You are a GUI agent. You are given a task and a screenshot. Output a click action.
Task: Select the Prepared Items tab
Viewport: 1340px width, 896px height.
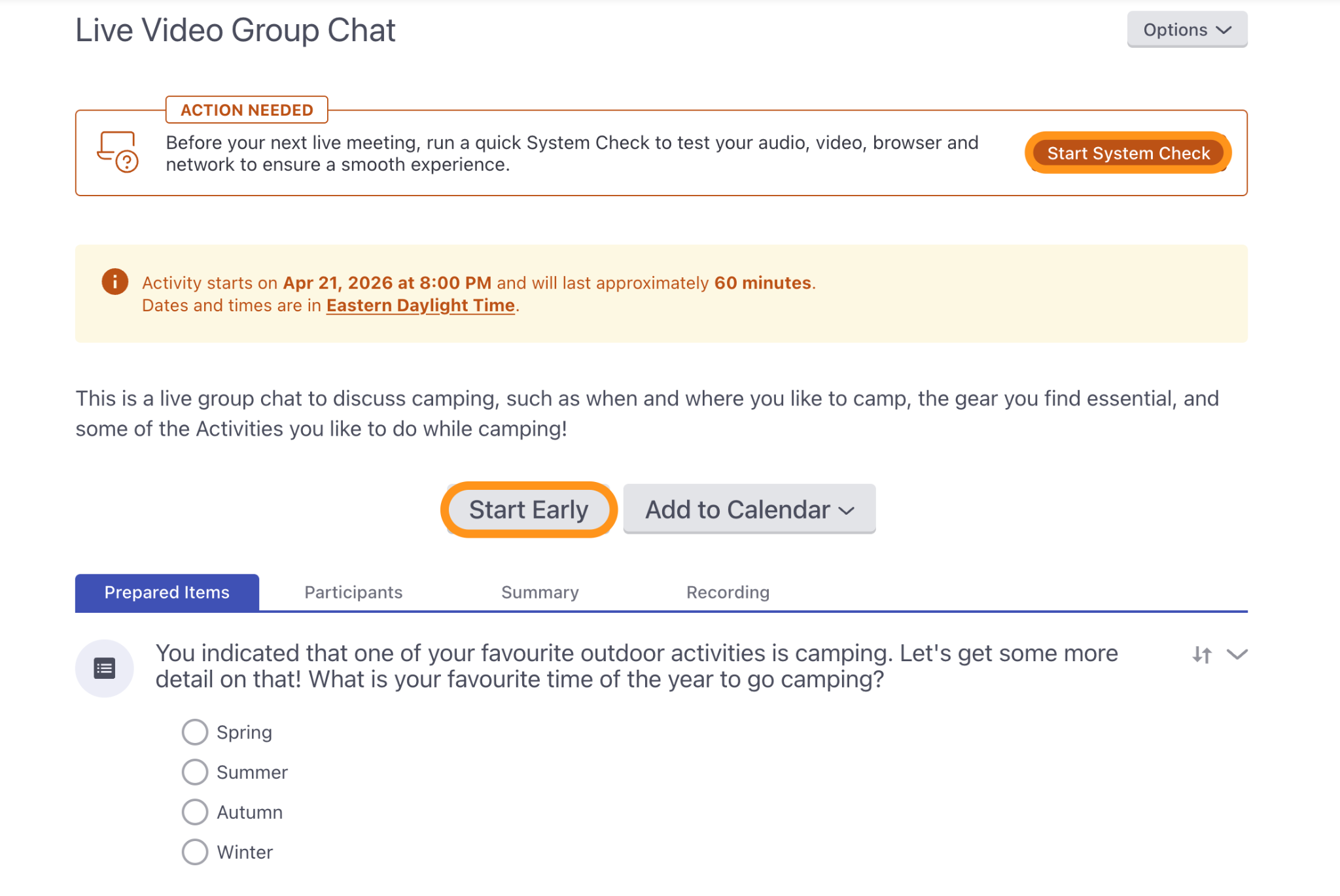click(167, 593)
